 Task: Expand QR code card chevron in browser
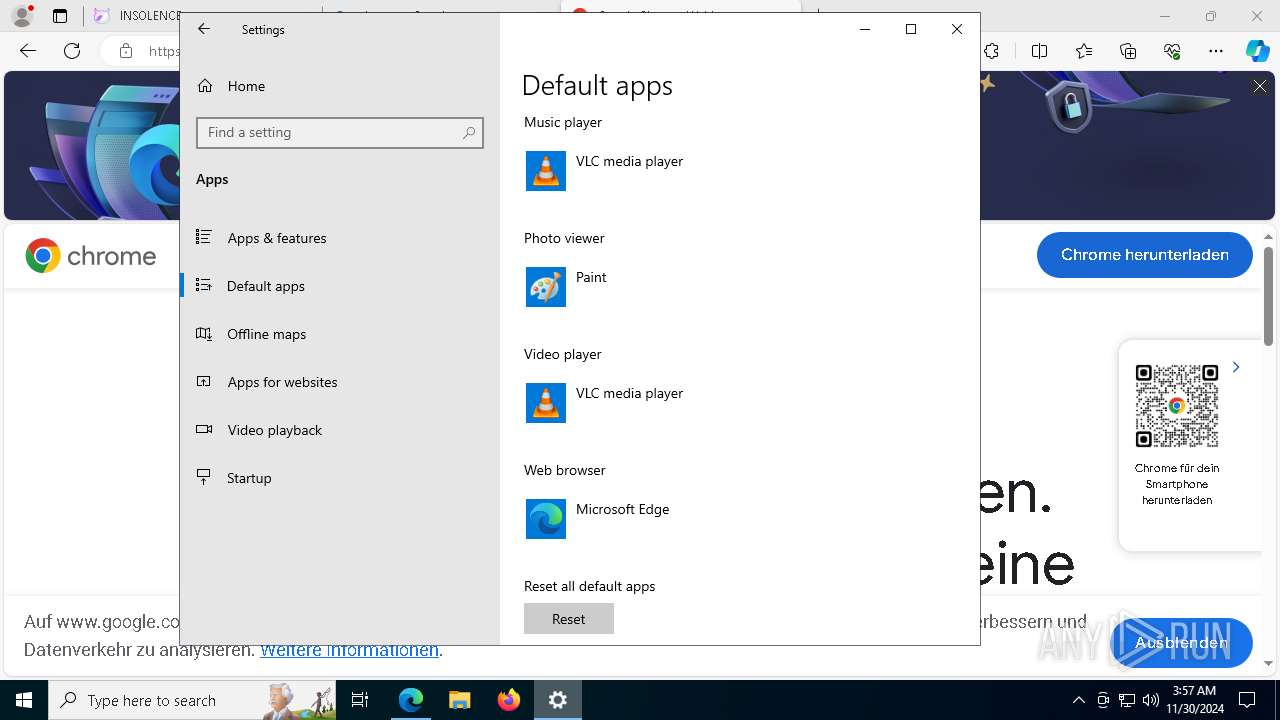(1236, 367)
